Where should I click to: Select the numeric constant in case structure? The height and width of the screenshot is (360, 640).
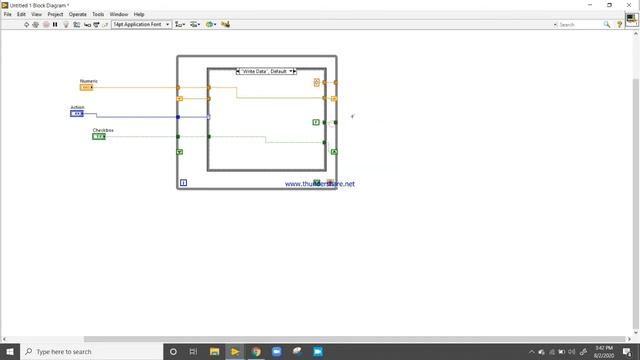click(316, 82)
